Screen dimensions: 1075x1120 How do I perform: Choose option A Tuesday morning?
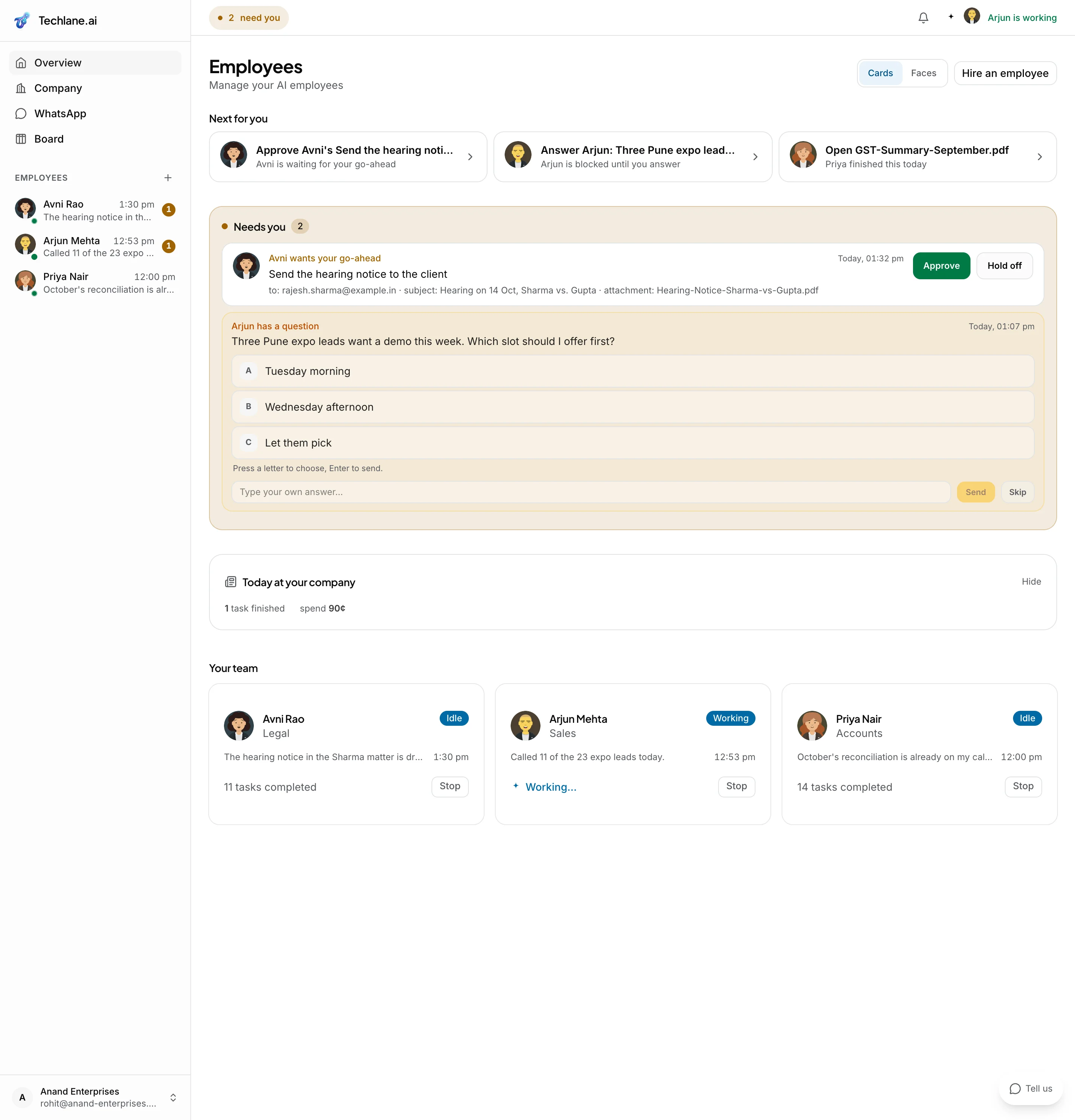633,371
